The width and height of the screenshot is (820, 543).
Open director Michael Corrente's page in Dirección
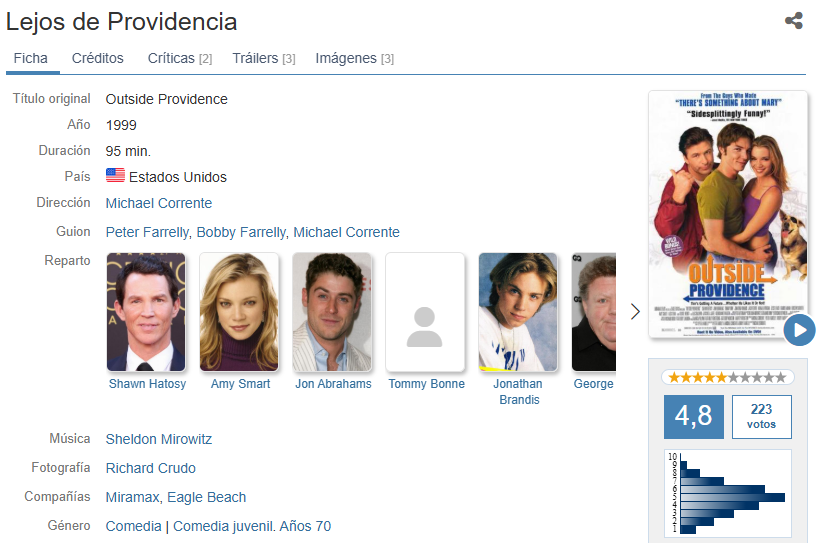pos(159,203)
